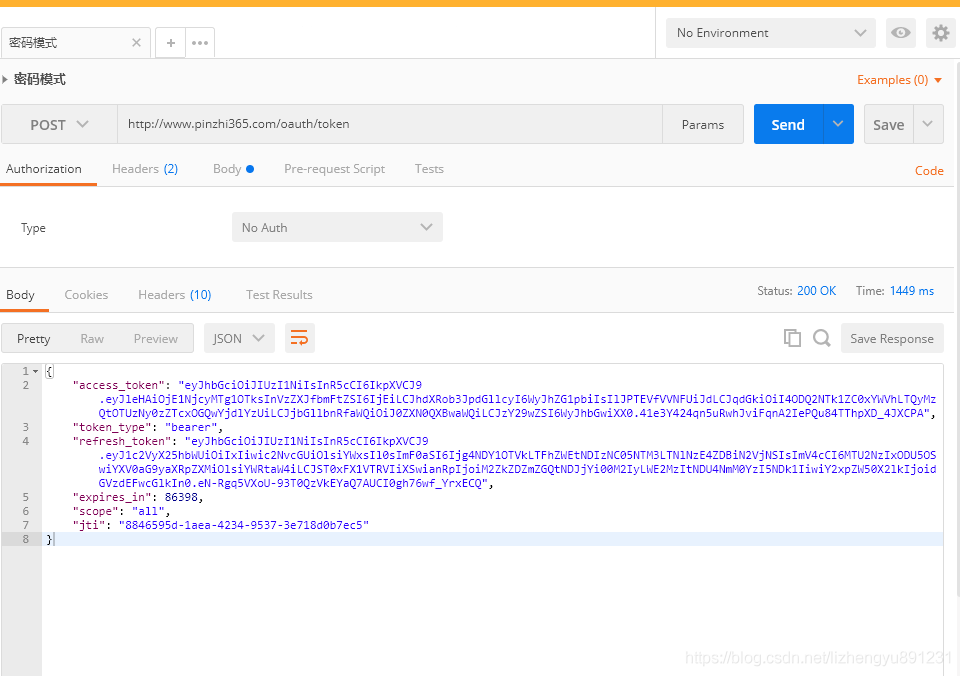Open the POST method dropdown
The image size is (960, 676).
click(59, 125)
